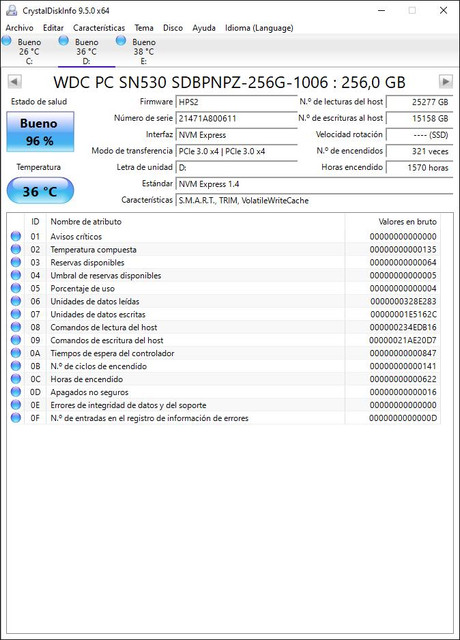This screenshot has width=460, height=640.
Task: Click status orb for attribute 07 Unidades escritas
Action: (x=16, y=314)
